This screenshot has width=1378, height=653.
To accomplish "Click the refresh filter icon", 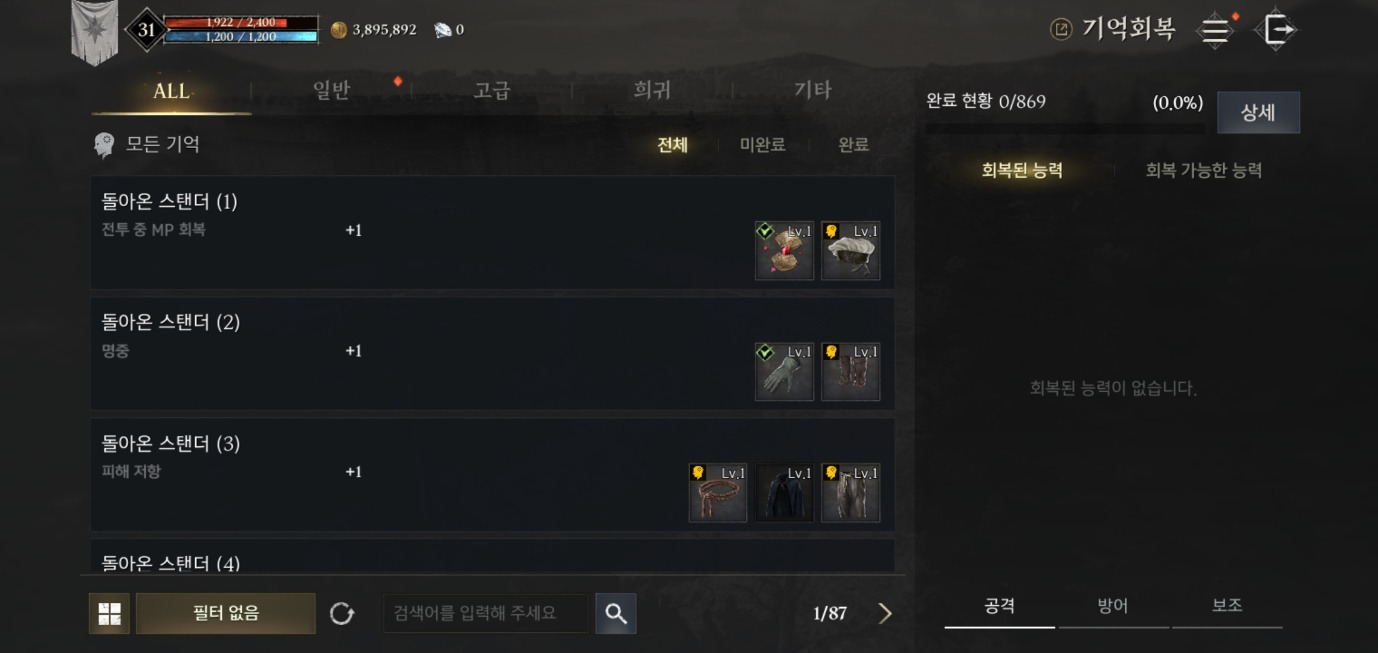I will [342, 613].
